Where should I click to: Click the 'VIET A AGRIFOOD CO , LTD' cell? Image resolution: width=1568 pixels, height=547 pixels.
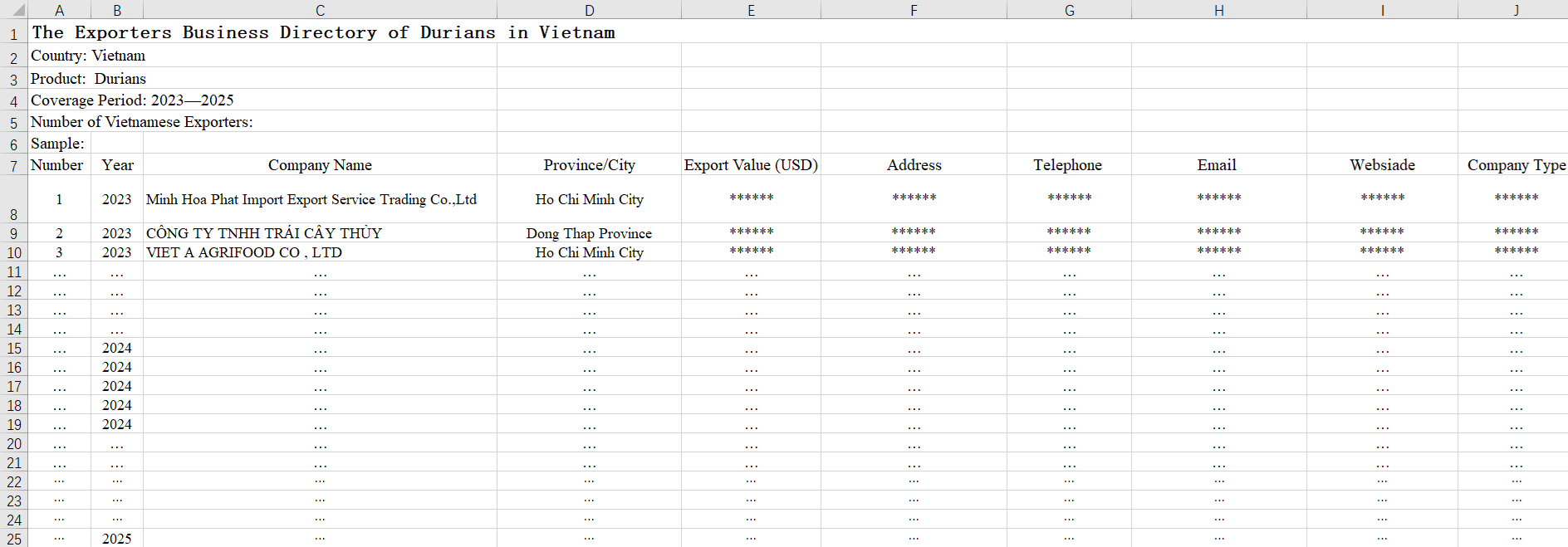[x=244, y=252]
